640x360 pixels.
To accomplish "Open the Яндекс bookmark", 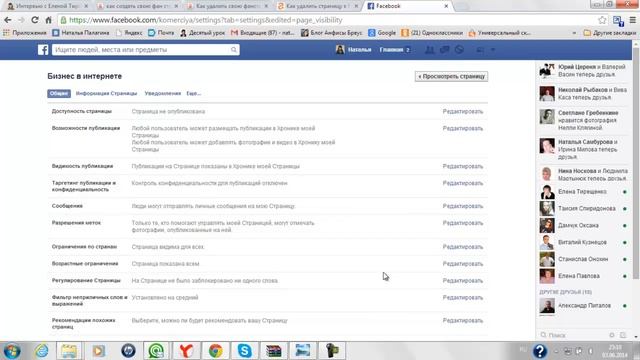I will coord(130,33).
